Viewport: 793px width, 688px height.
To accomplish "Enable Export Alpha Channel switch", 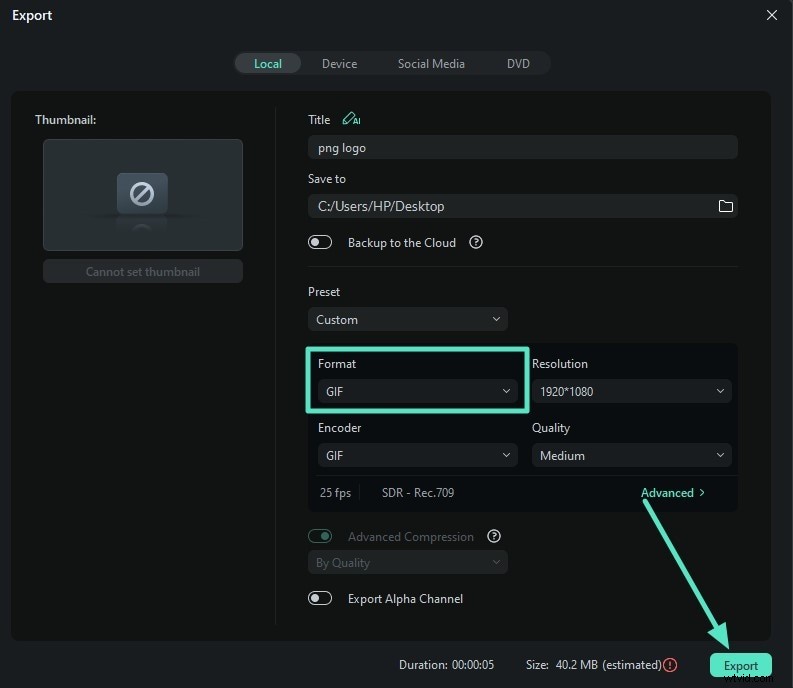I will click(320, 598).
